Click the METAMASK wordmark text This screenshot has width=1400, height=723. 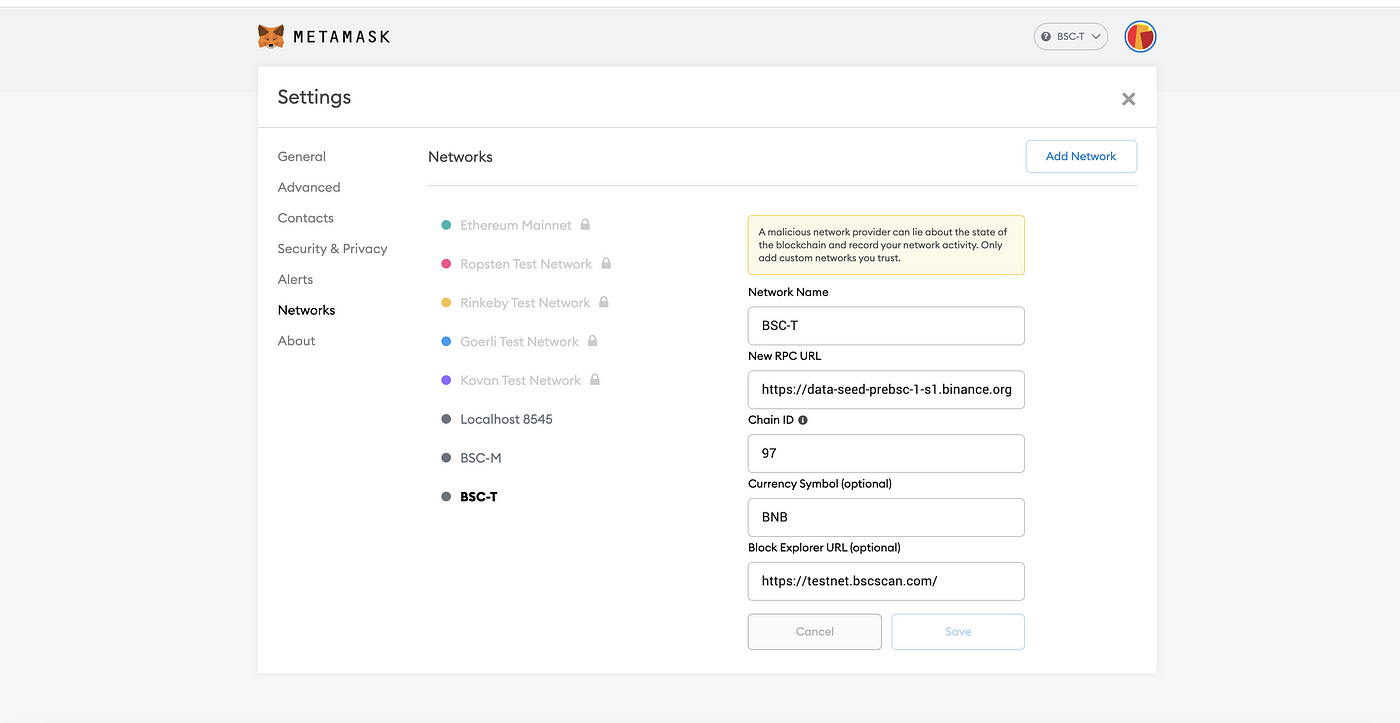[341, 37]
